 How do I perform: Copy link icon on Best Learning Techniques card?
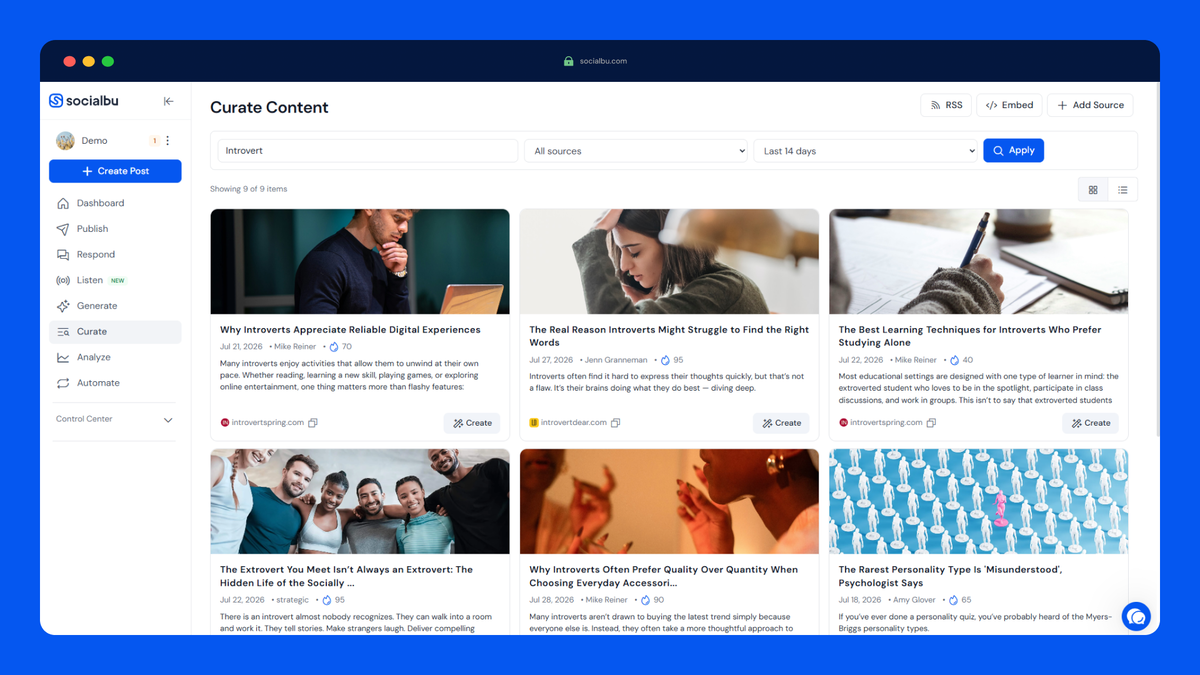[x=931, y=423]
